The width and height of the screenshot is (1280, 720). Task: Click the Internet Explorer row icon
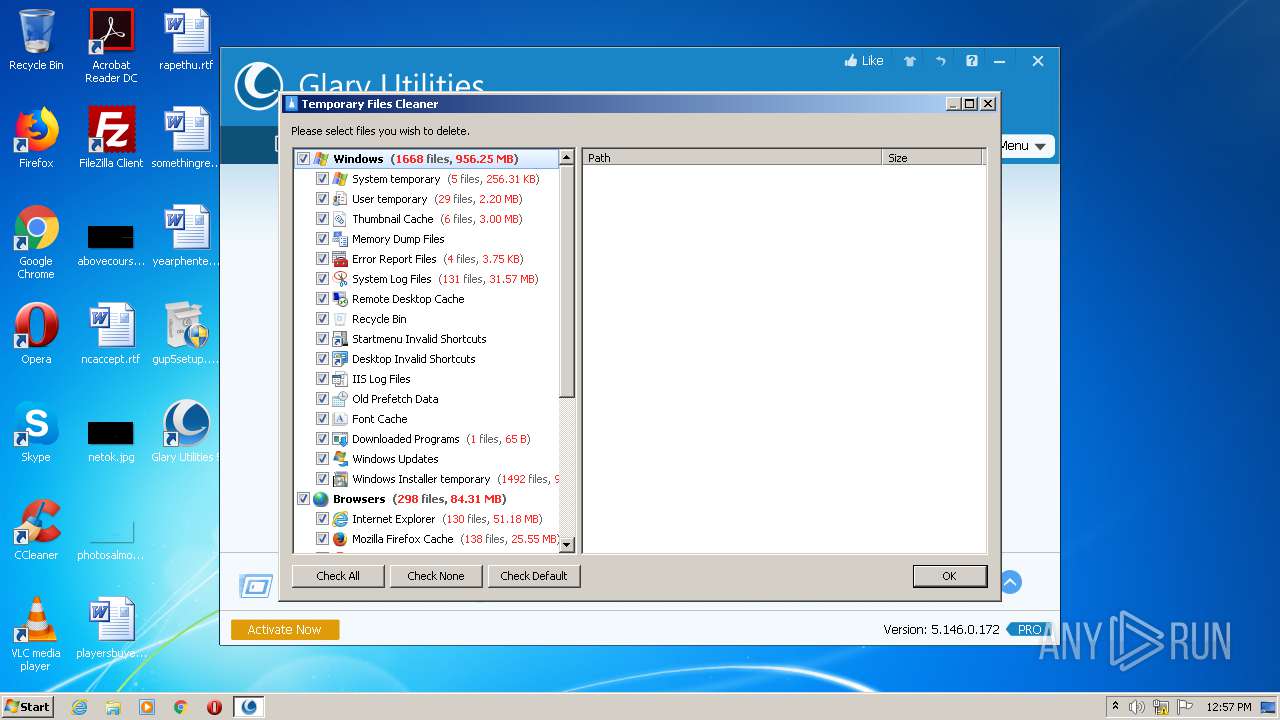tap(340, 519)
